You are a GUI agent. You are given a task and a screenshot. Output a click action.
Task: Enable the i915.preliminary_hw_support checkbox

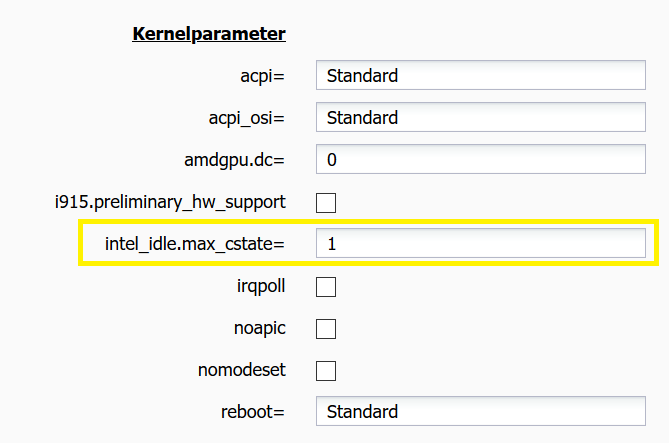326,203
